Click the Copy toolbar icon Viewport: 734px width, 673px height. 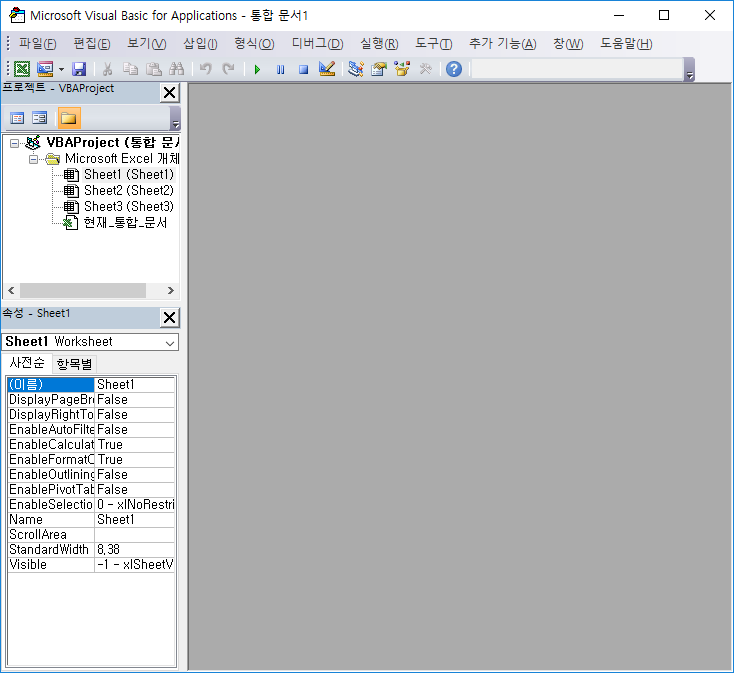131,69
